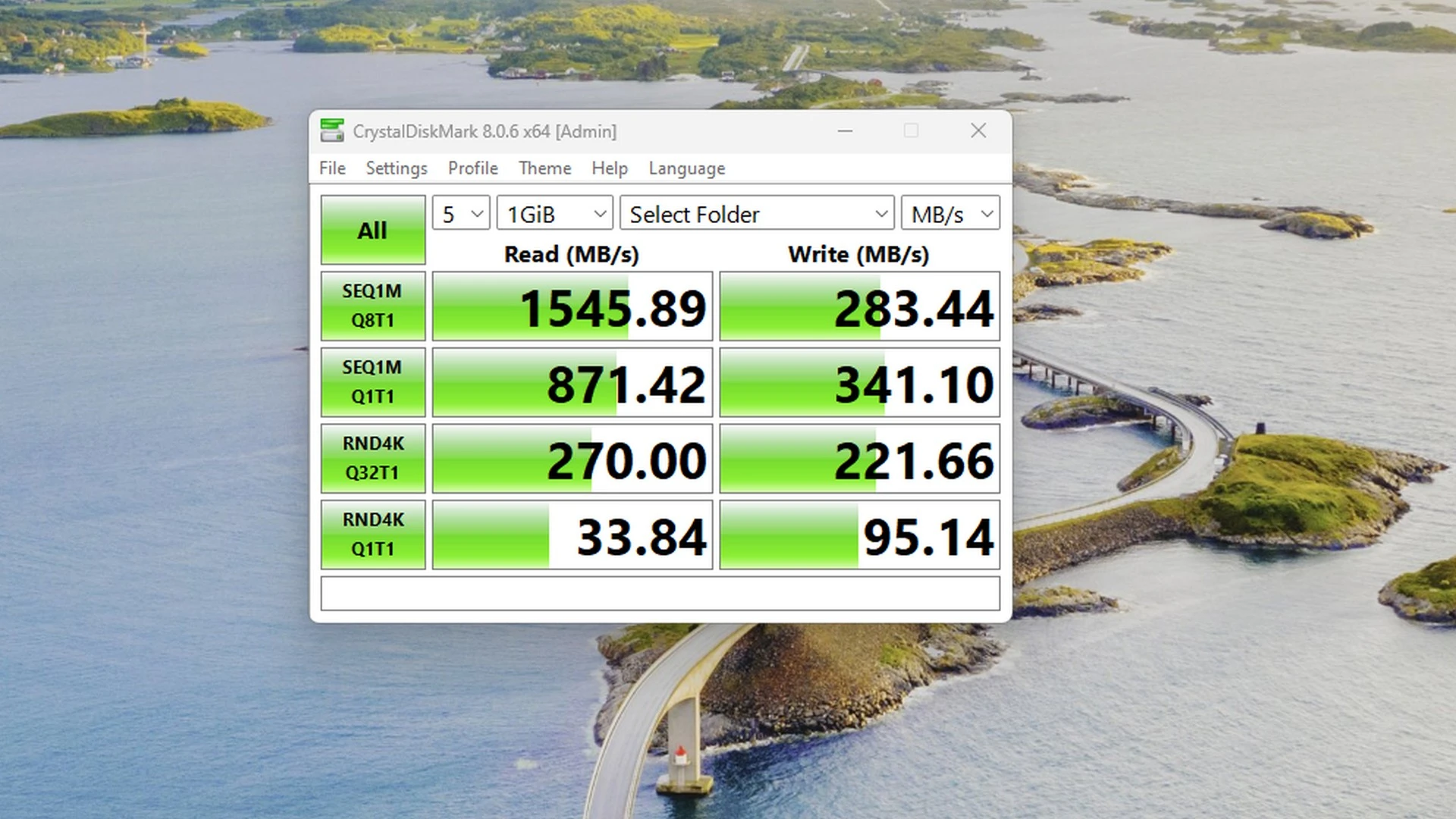Click the 221.66 write result
The height and width of the screenshot is (819, 1456).
(859, 458)
